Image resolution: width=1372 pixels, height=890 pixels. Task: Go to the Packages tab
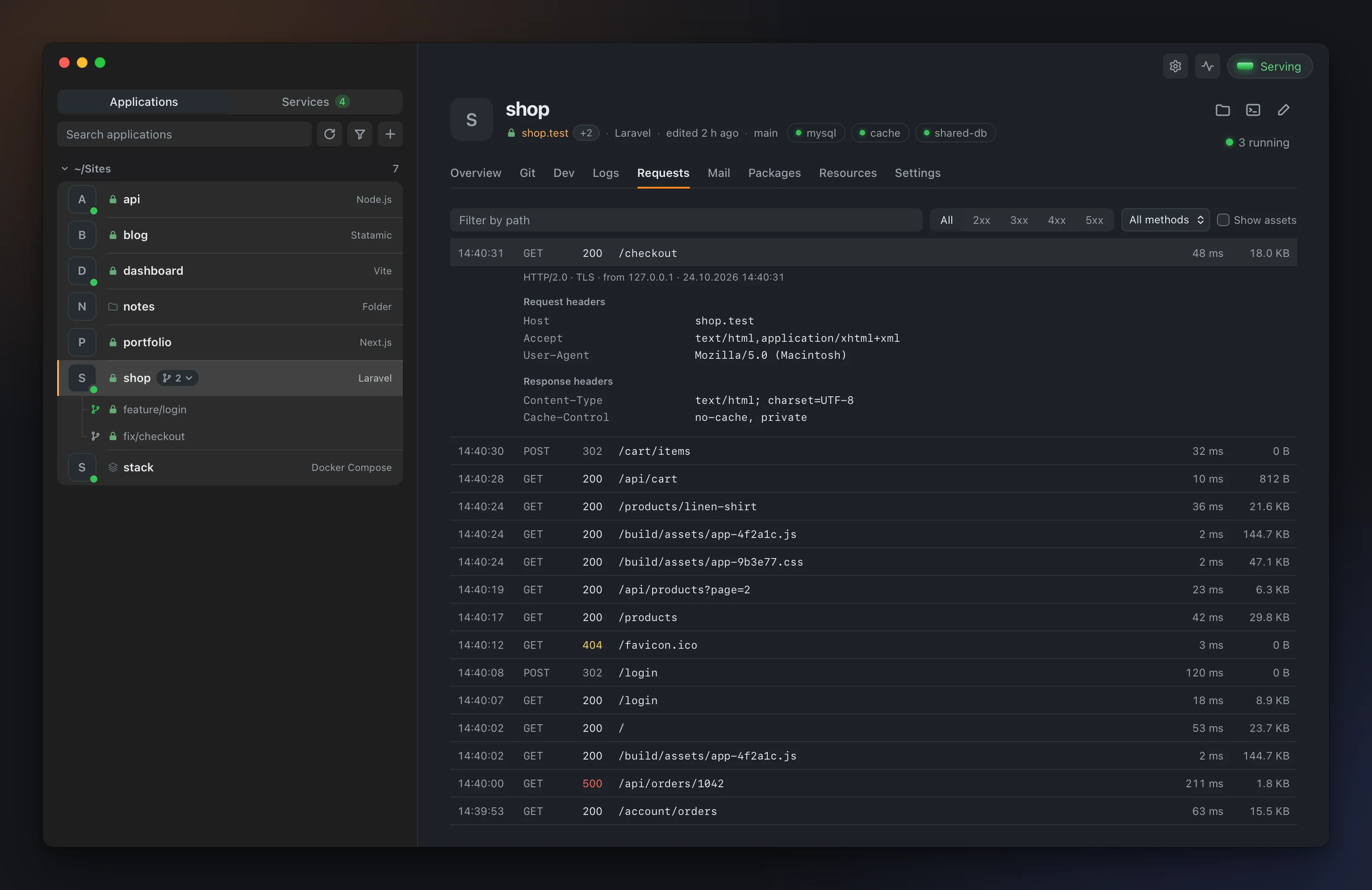774,173
